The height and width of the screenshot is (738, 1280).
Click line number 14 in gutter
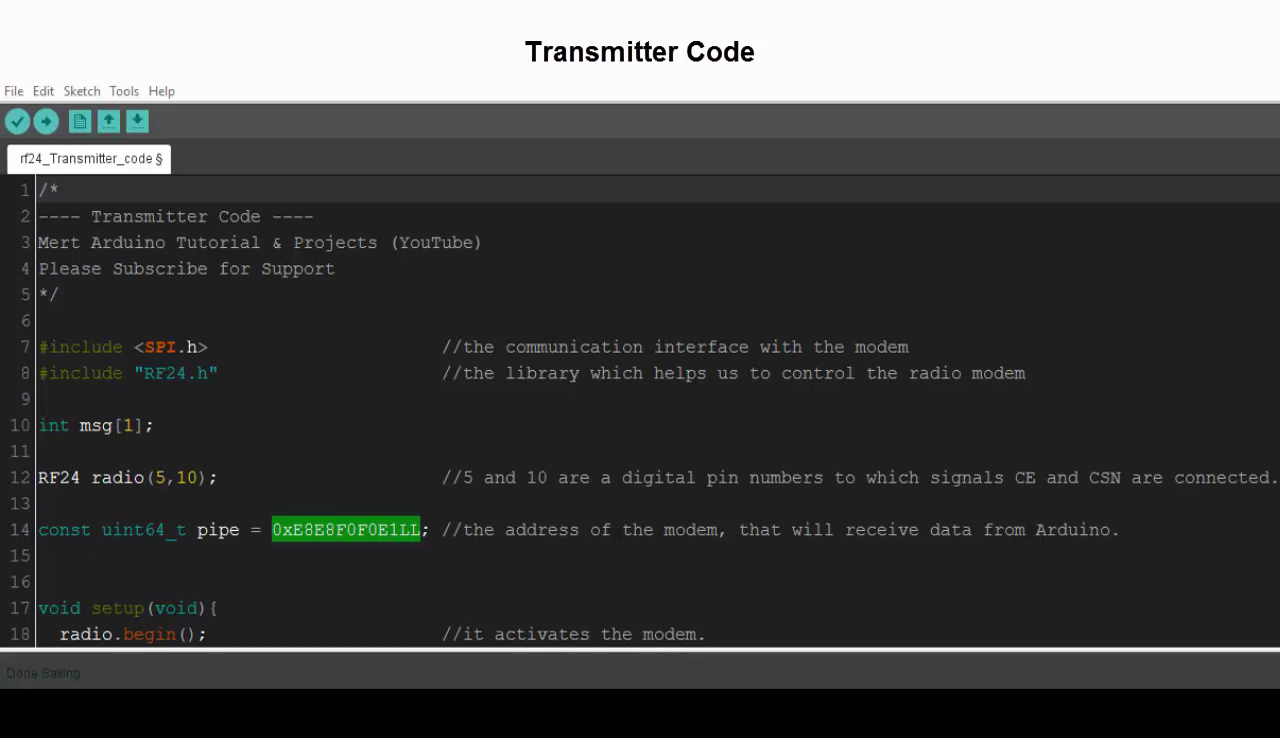click(20, 530)
